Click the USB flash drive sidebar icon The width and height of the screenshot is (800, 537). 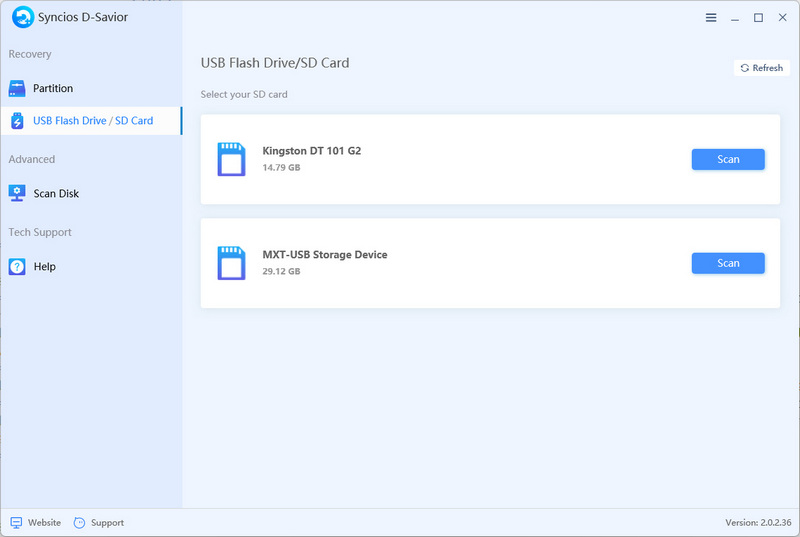(17, 121)
